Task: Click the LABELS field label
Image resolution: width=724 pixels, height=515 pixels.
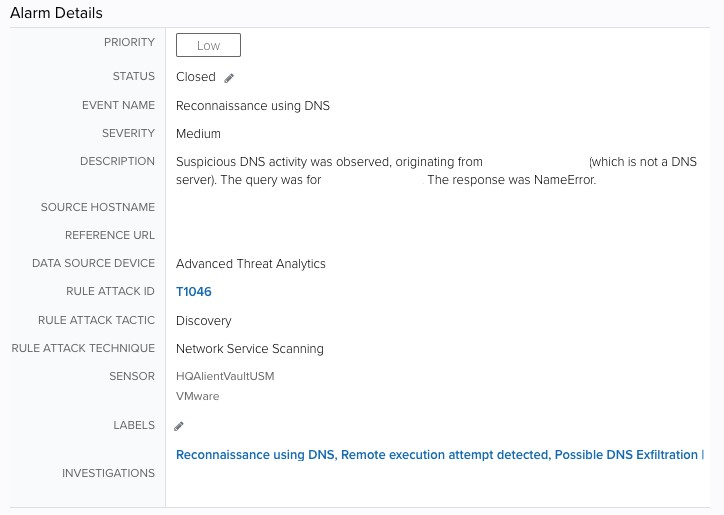Action: (x=134, y=425)
